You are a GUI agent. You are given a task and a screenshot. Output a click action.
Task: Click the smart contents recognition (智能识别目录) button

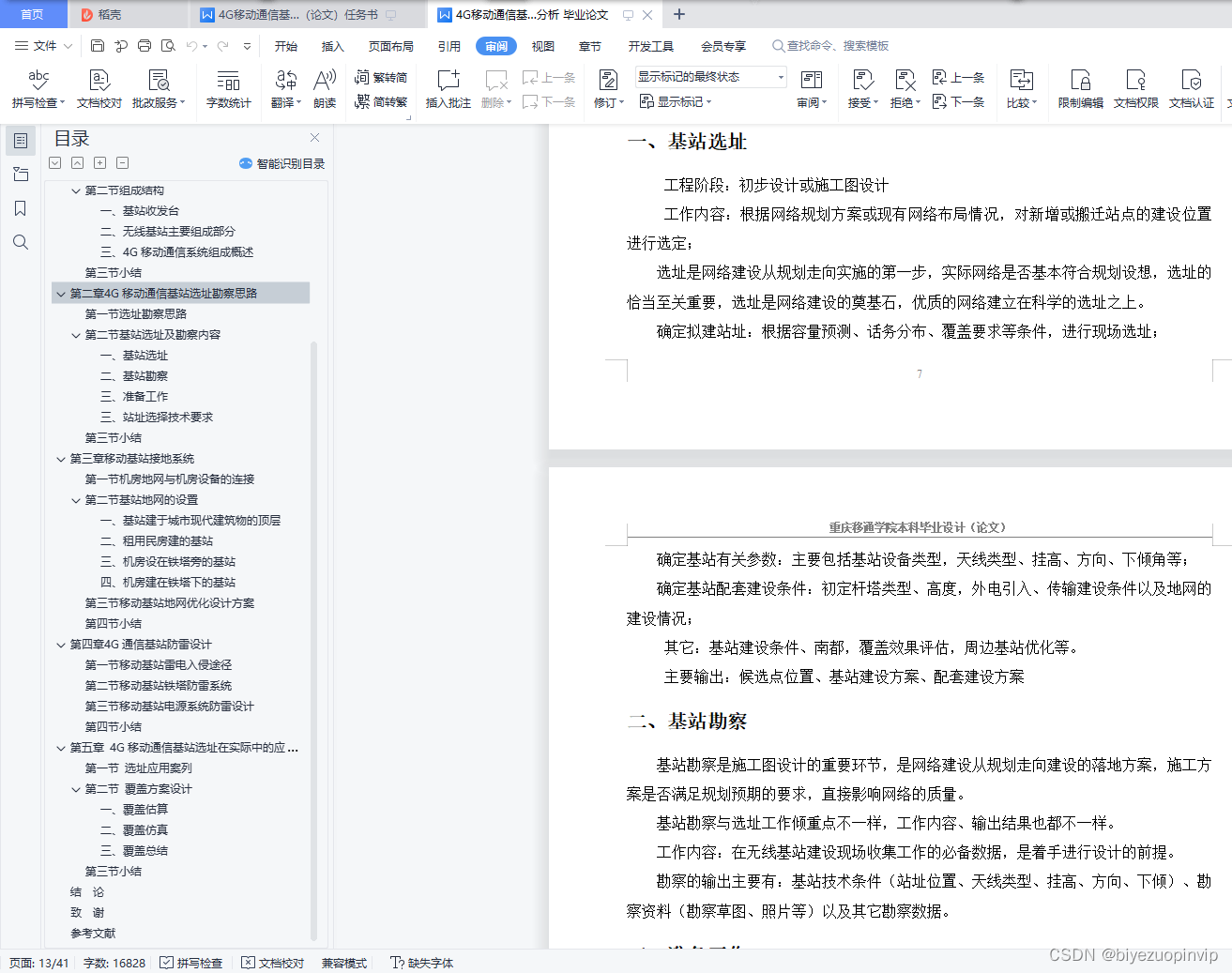point(282,163)
